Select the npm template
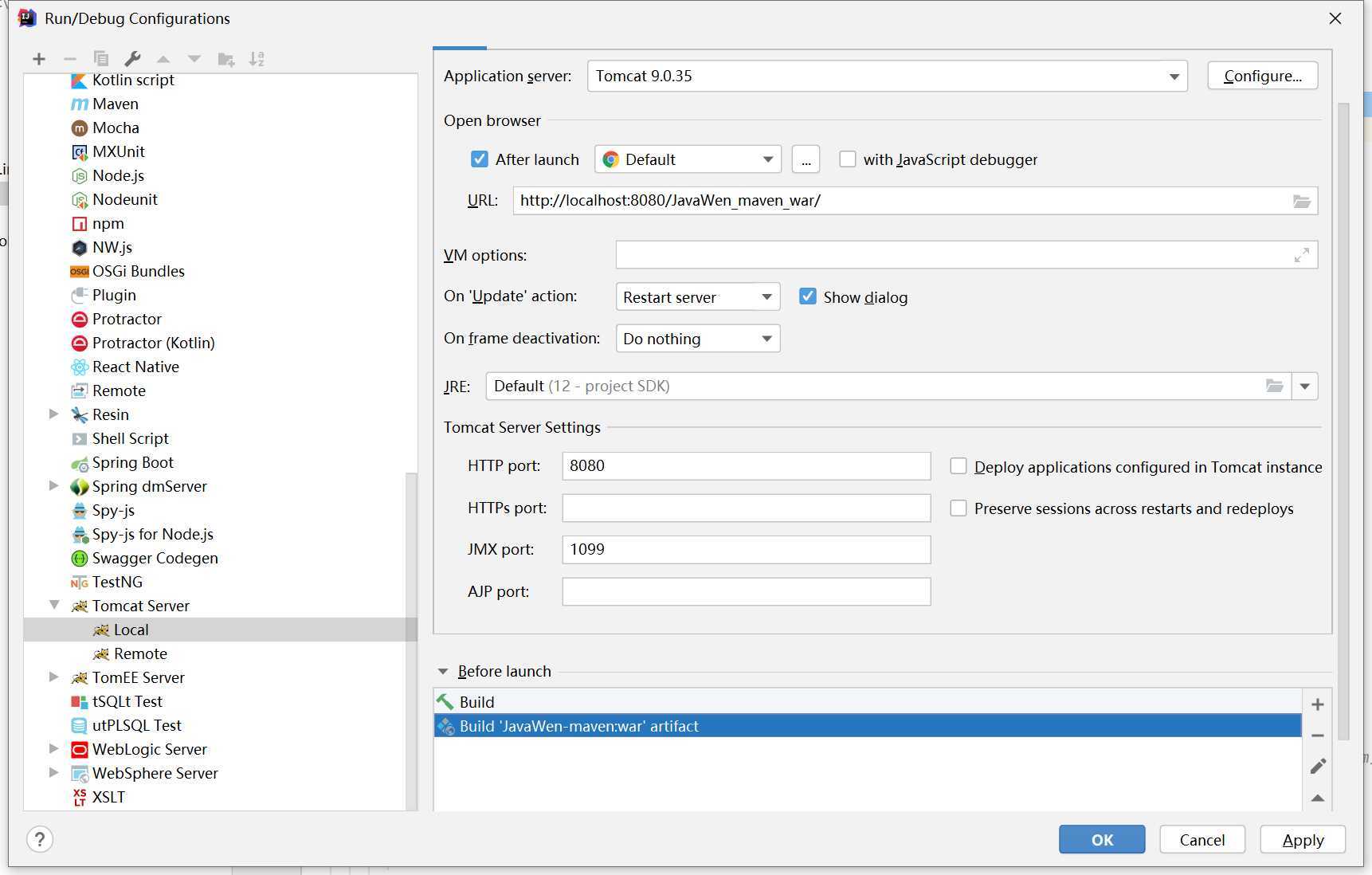Screen dimensions: 1372x875 point(108,223)
